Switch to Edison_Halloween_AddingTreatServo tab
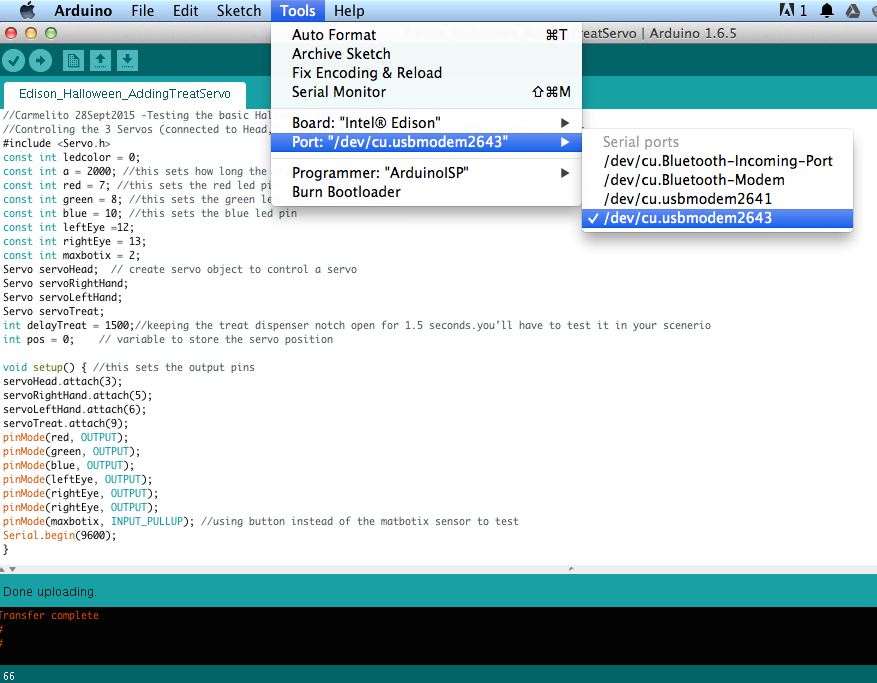Image resolution: width=877 pixels, height=683 pixels. click(x=125, y=94)
